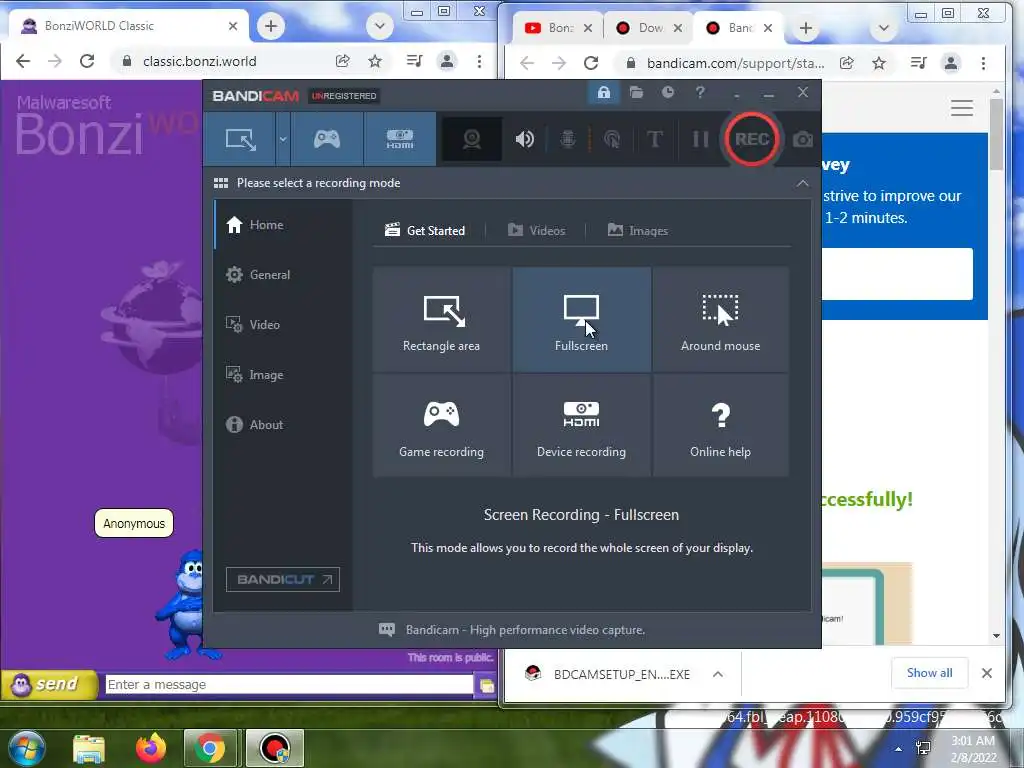Viewport: 1024px width, 768px height.
Task: Click Show all downloads
Action: (x=929, y=673)
